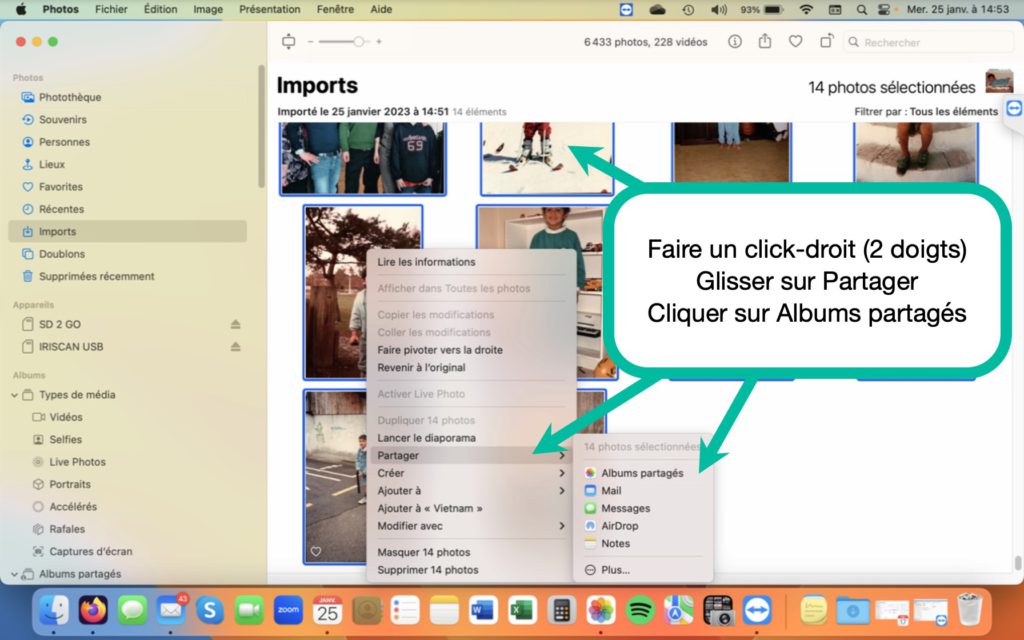Click the share icon in the toolbar
Image resolution: width=1024 pixels, height=640 pixels.
765,42
